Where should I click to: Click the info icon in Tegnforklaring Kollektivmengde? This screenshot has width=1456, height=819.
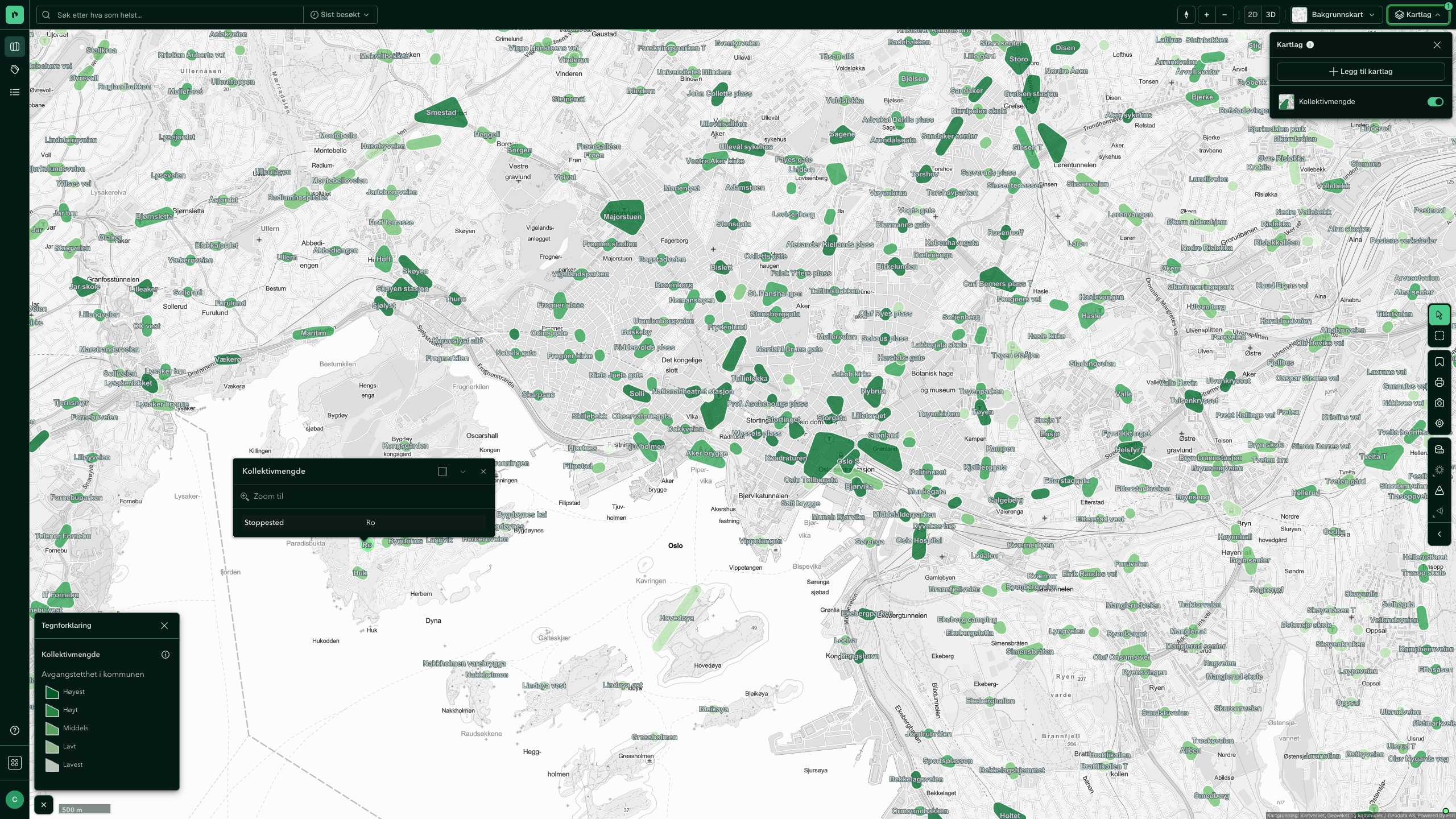coord(166,655)
